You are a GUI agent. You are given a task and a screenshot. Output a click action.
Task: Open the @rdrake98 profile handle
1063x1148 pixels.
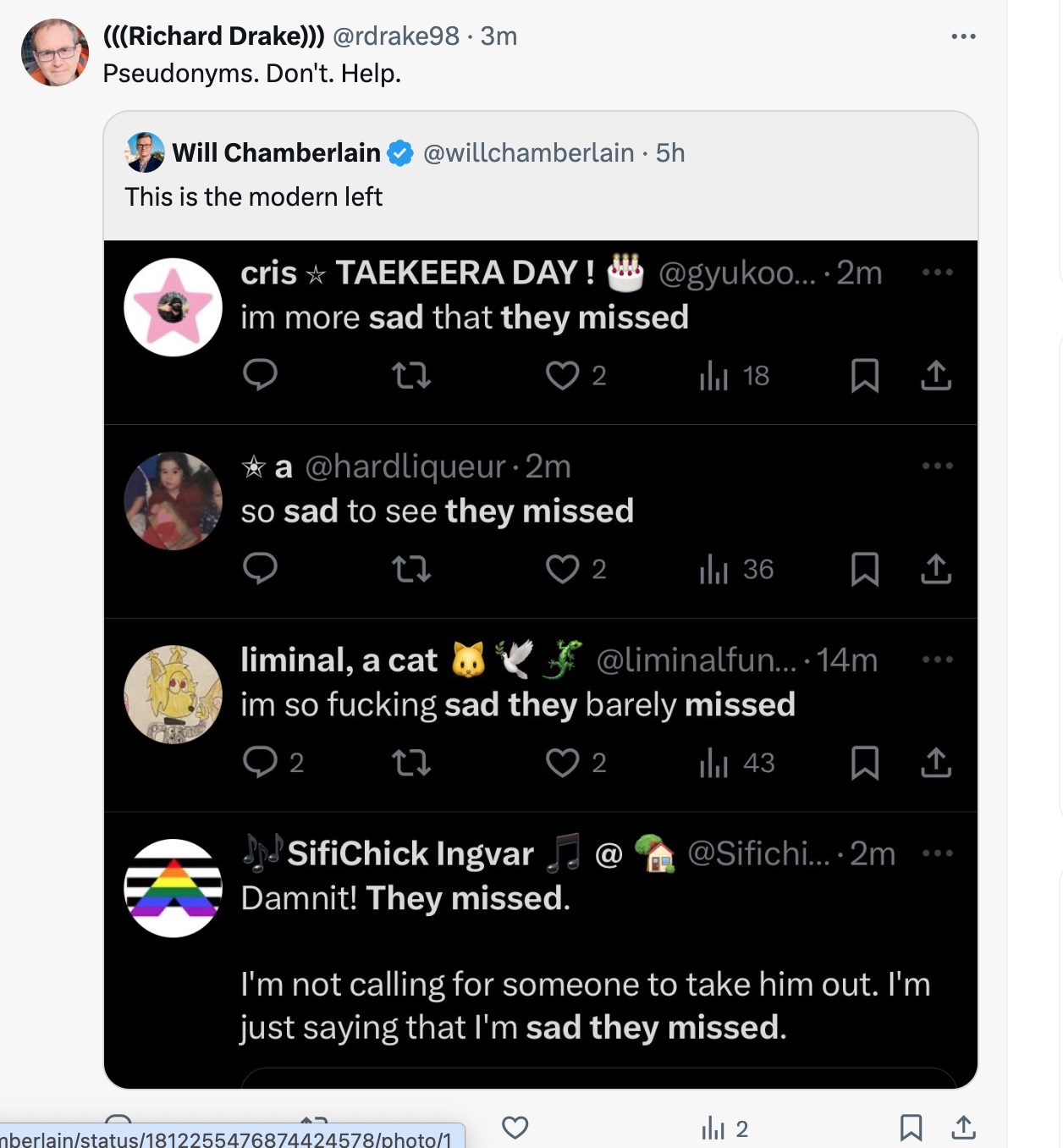(x=396, y=36)
